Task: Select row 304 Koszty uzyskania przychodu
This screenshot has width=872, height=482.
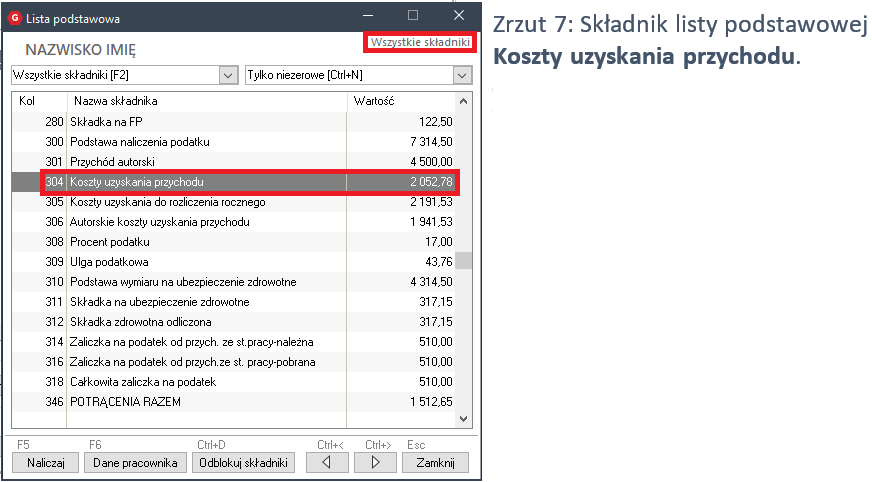Action: (234, 182)
